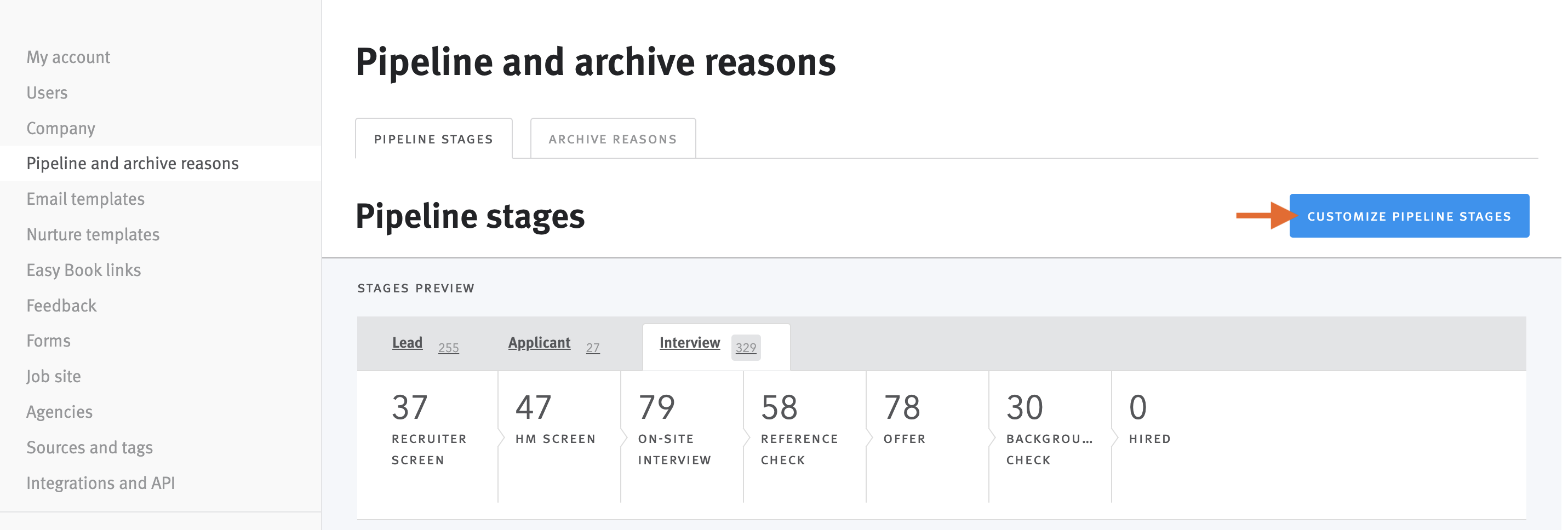Open Email templates settings
Image resolution: width=1568 pixels, height=530 pixels.
(85, 198)
